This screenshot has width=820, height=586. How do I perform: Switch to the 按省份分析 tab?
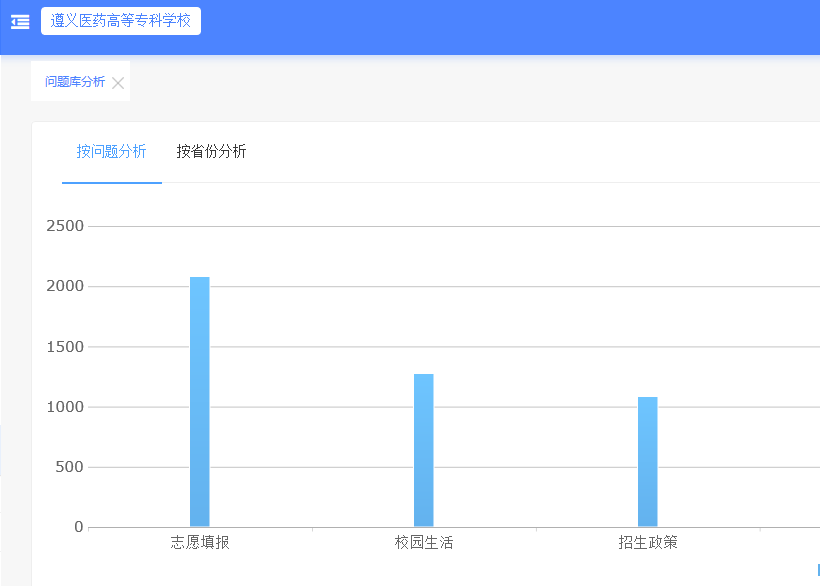tap(211, 152)
